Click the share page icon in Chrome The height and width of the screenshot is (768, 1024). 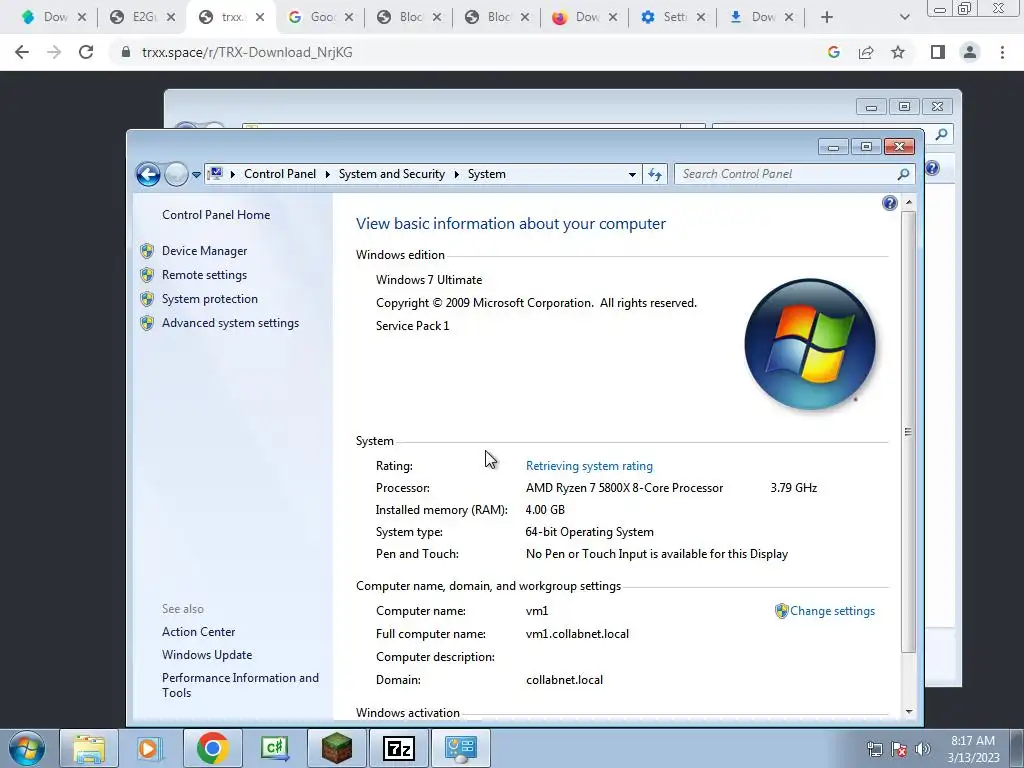[866, 52]
